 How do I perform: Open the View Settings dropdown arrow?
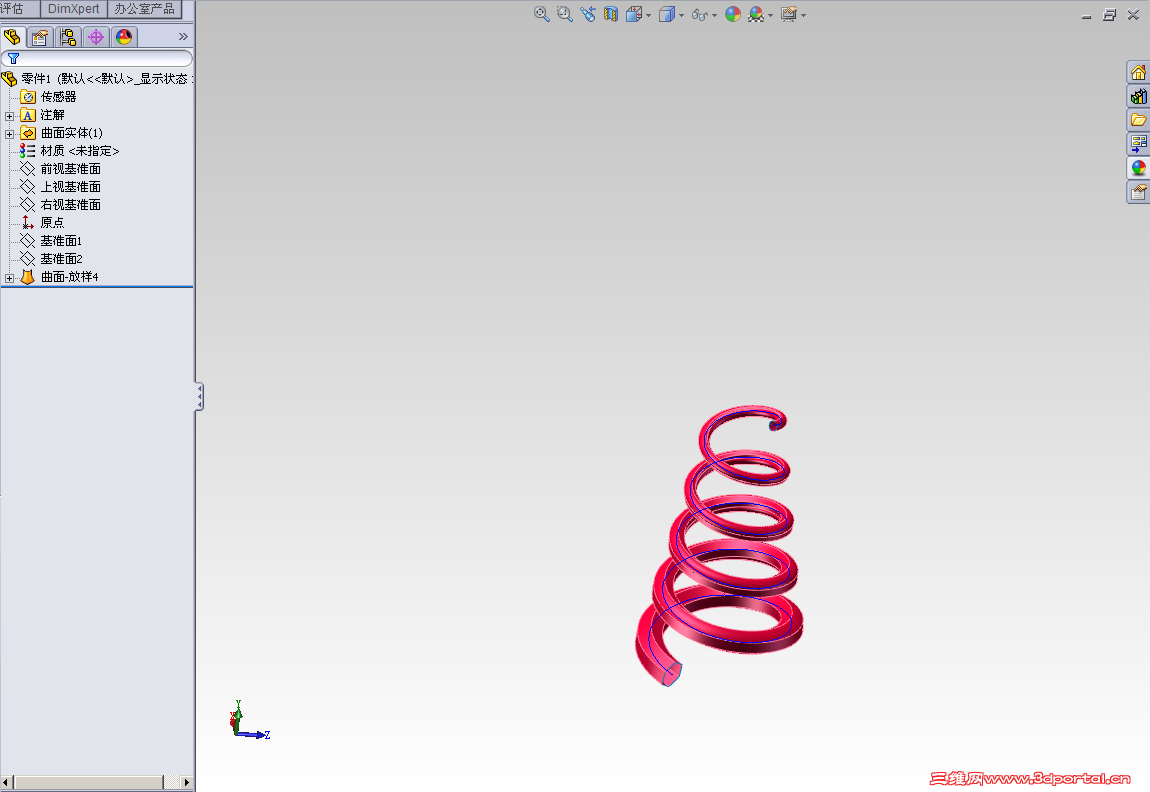(804, 15)
